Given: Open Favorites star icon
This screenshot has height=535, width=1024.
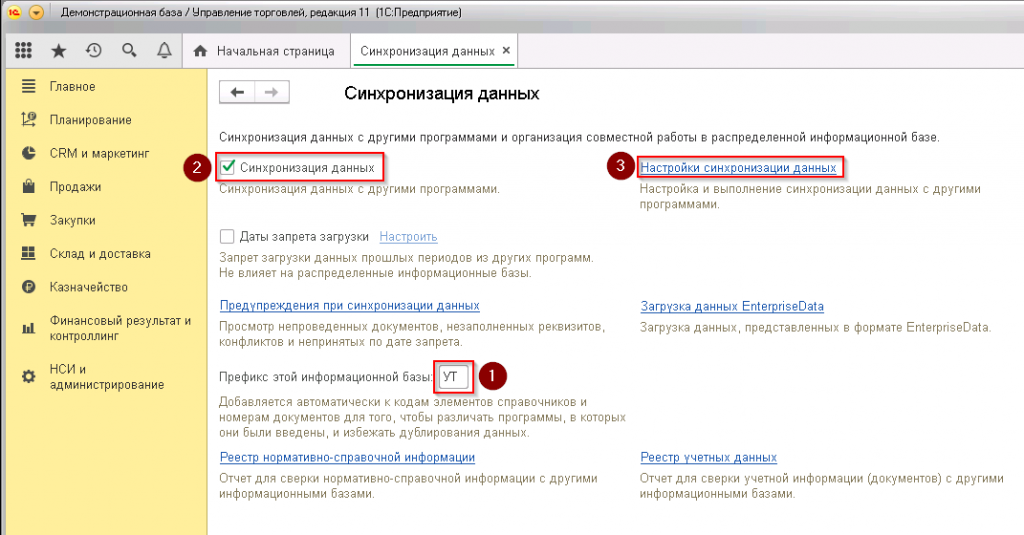Looking at the screenshot, I should point(59,51).
